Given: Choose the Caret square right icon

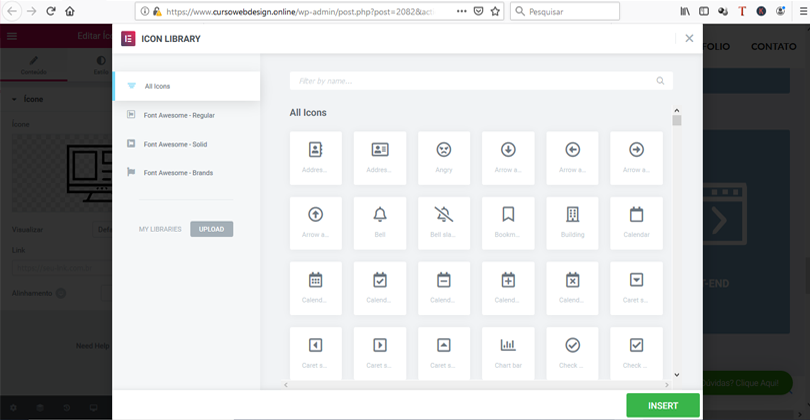Looking at the screenshot, I should click(380, 353).
